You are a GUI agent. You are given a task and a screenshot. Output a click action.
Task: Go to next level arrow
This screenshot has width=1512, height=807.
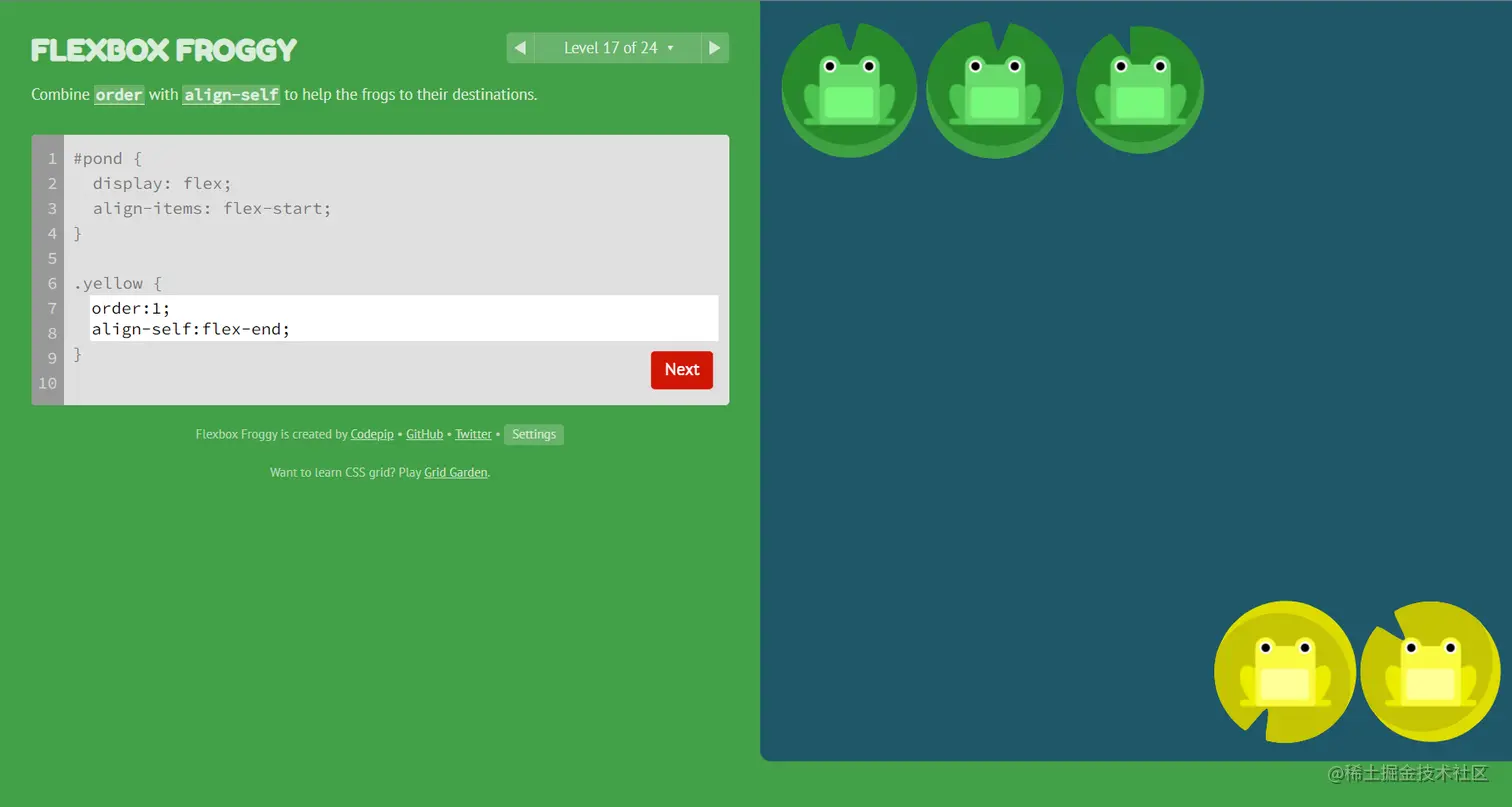pyautogui.click(x=715, y=48)
